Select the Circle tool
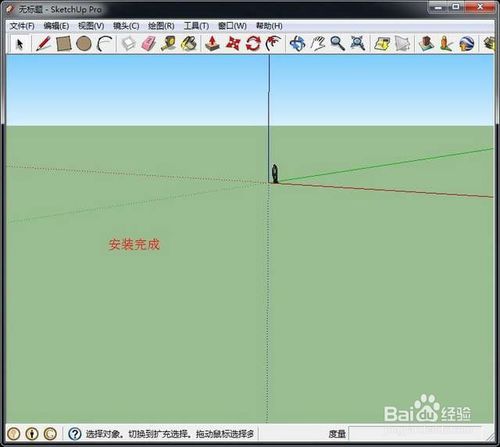The height and width of the screenshot is (447, 500). 84,44
